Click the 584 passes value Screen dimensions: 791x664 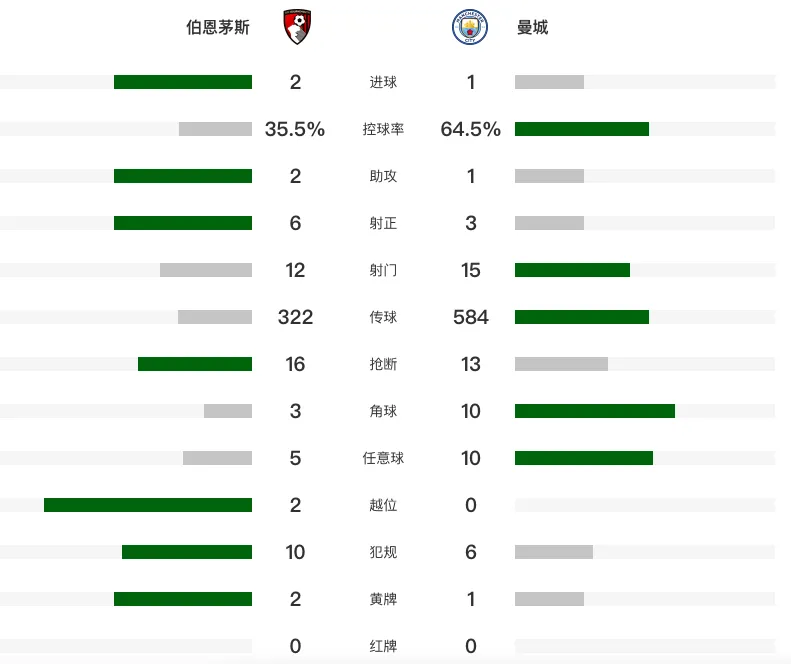point(471,317)
